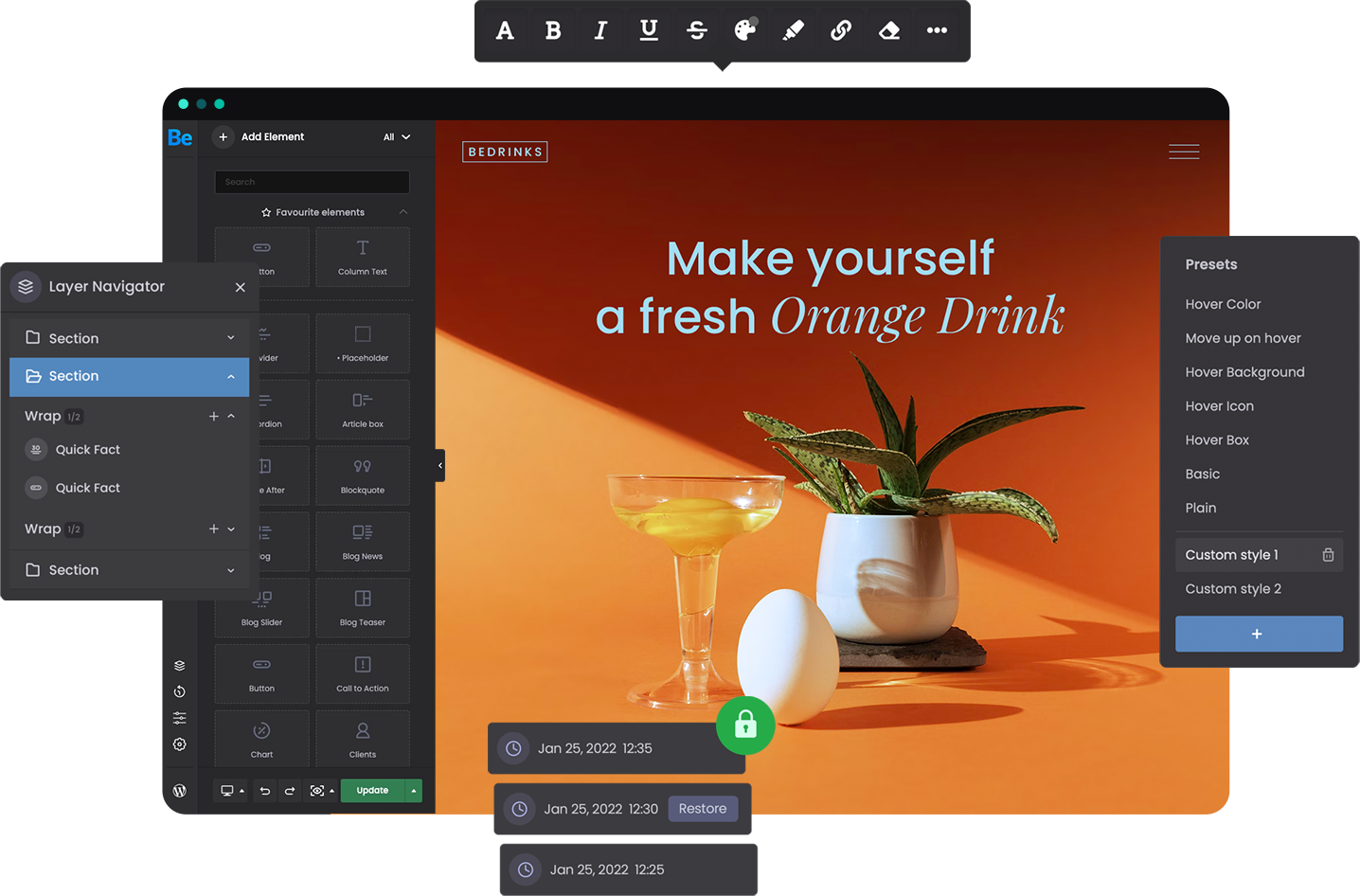Delete Custom style 1 preset

click(1328, 555)
